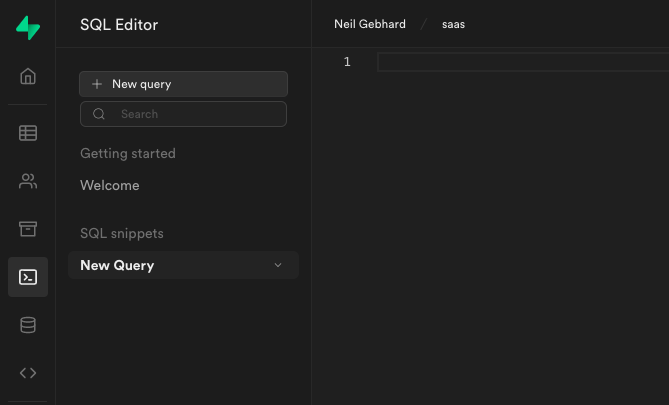
Task: Open the saas project breadcrumb
Action: tap(453, 24)
